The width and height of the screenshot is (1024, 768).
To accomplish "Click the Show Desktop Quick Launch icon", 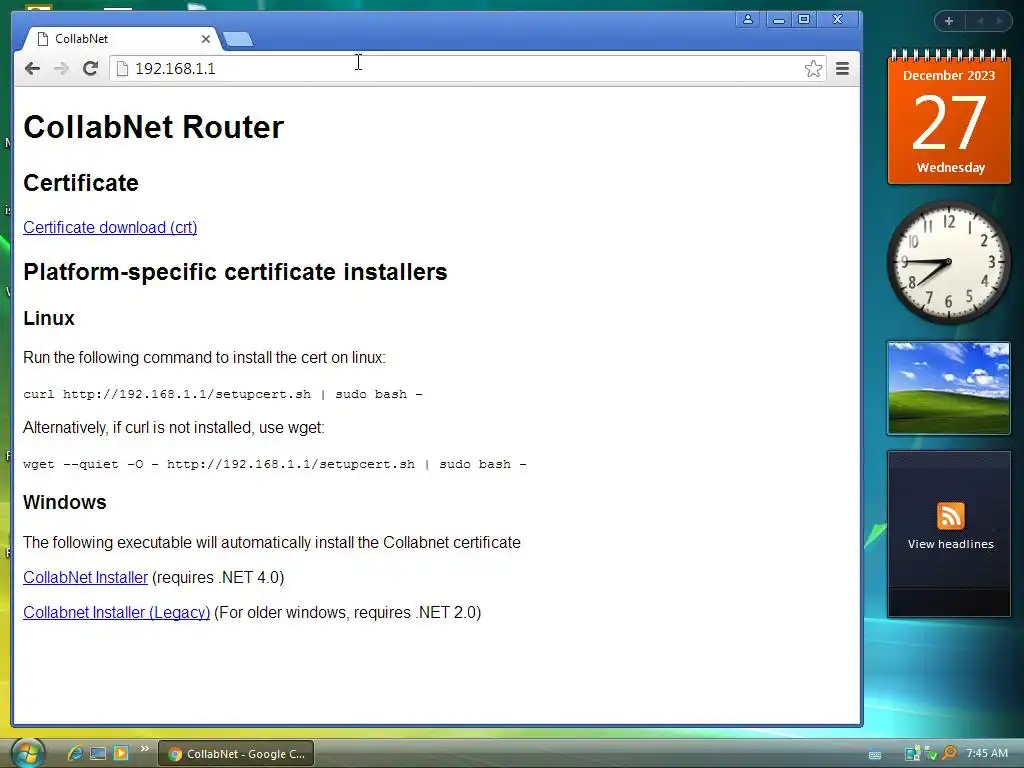I will pyautogui.click(x=98, y=754).
